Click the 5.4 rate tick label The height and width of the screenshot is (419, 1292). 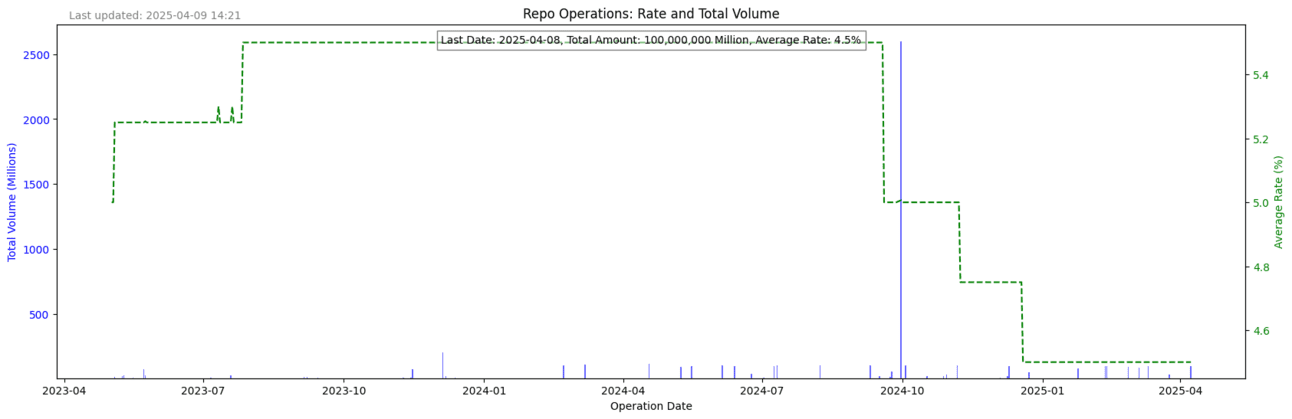click(x=1261, y=75)
